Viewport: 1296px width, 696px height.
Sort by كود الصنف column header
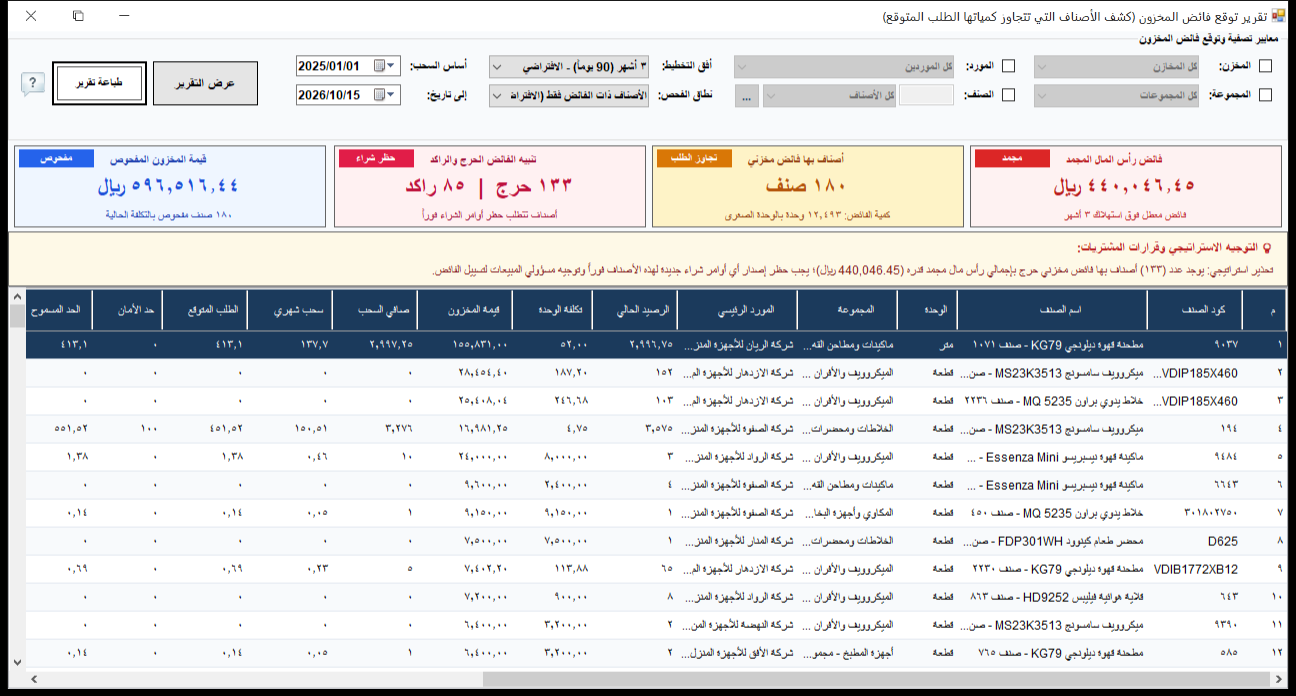pos(1194,310)
